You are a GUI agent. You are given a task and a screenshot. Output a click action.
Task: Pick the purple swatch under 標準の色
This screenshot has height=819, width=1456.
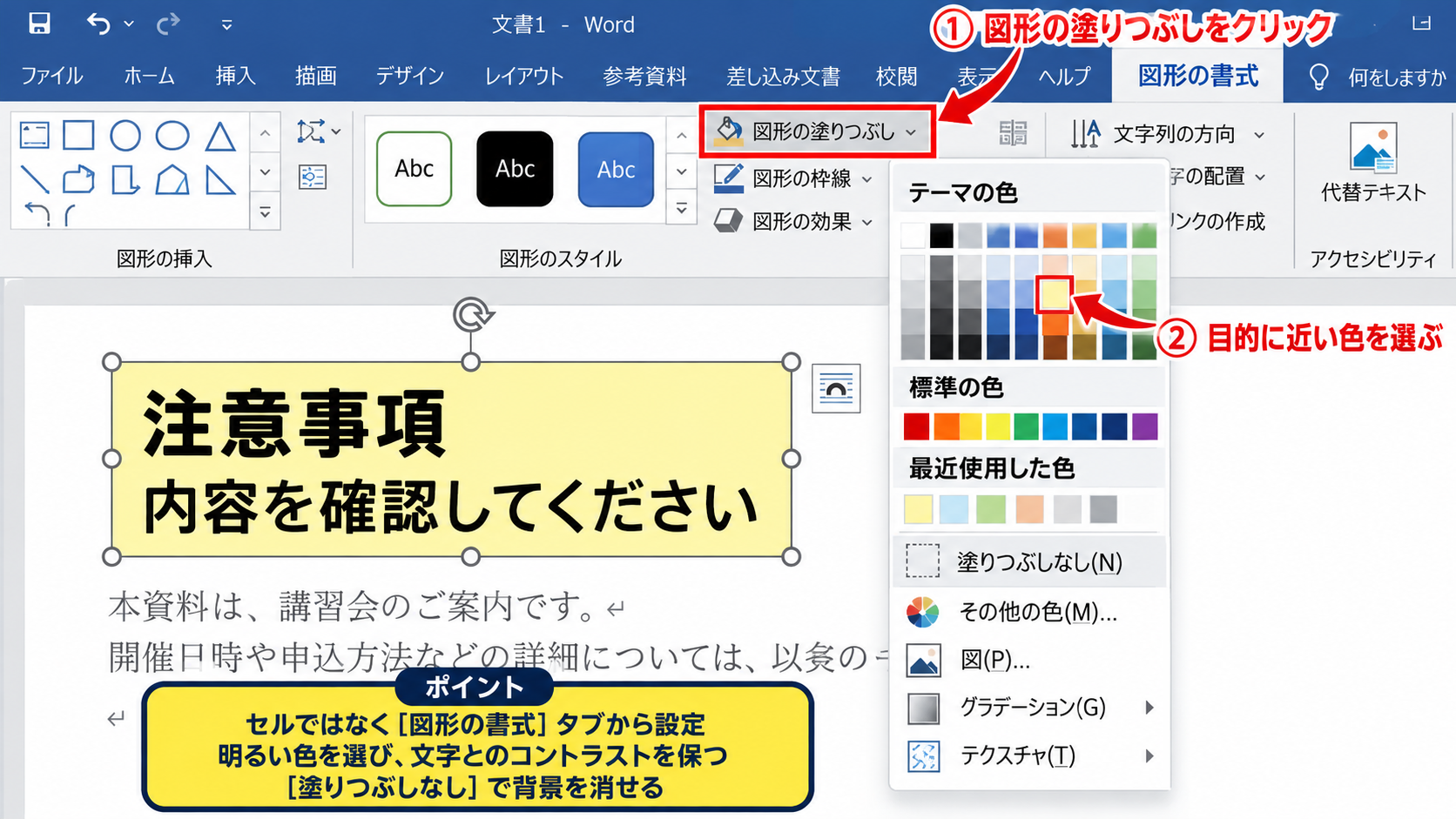(1145, 426)
